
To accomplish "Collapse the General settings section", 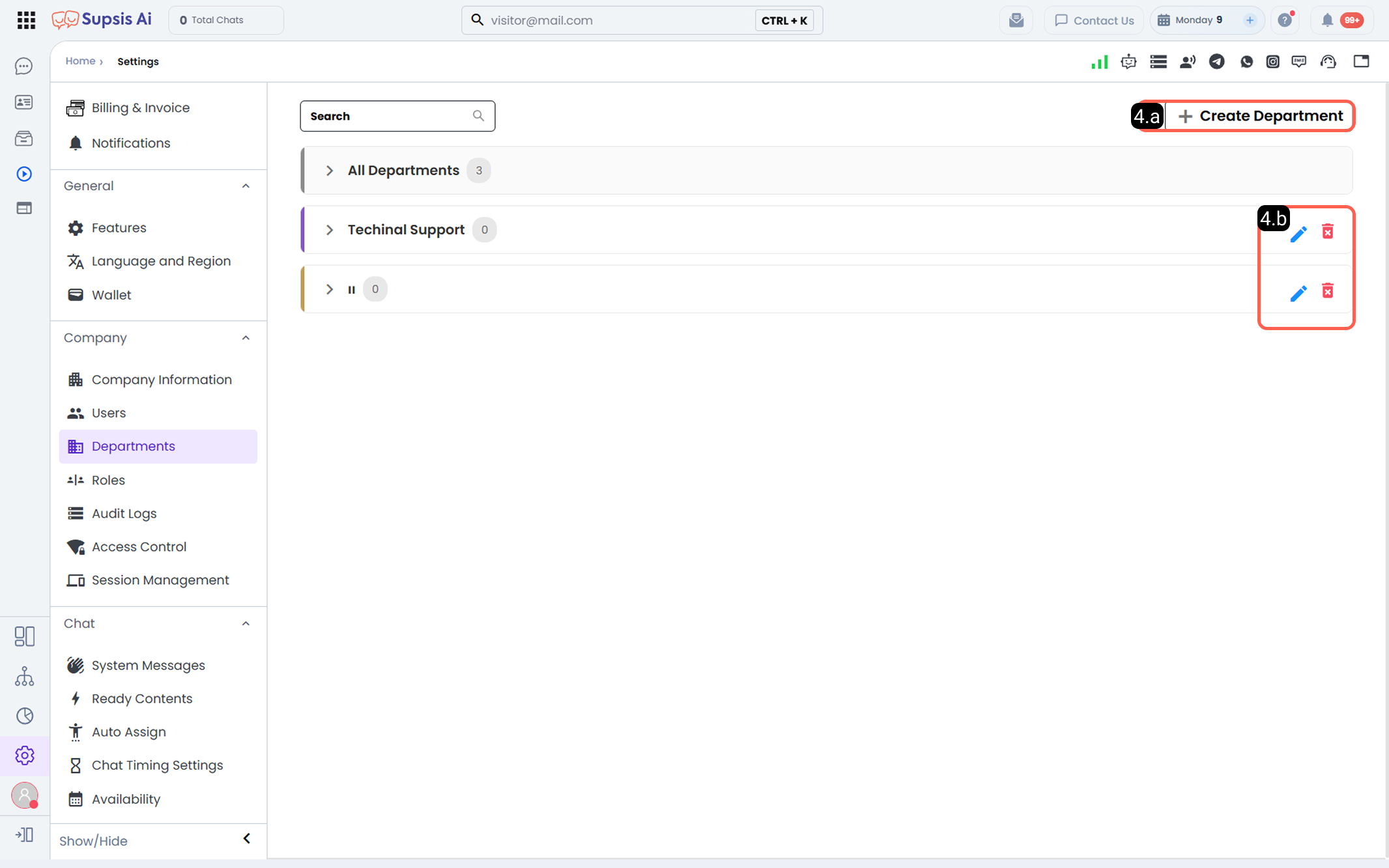I will click(246, 186).
